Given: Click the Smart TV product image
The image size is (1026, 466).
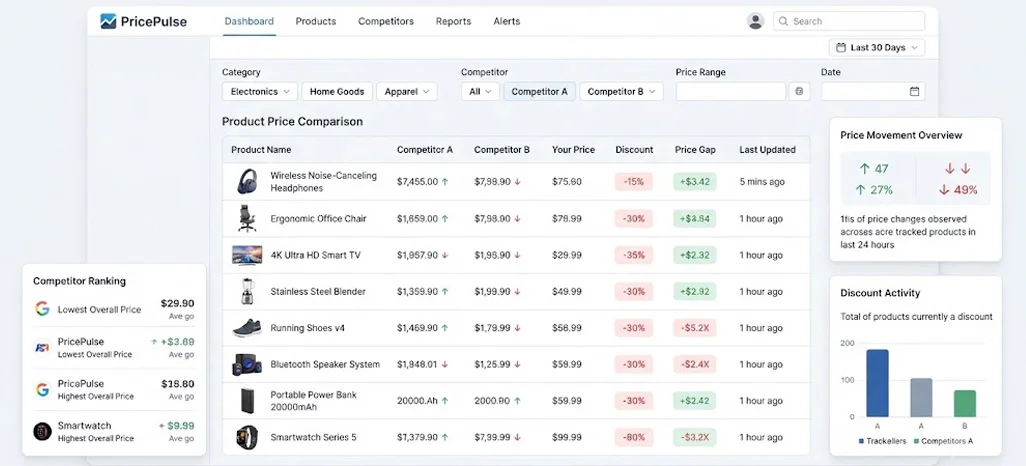Looking at the screenshot, I should (x=247, y=255).
